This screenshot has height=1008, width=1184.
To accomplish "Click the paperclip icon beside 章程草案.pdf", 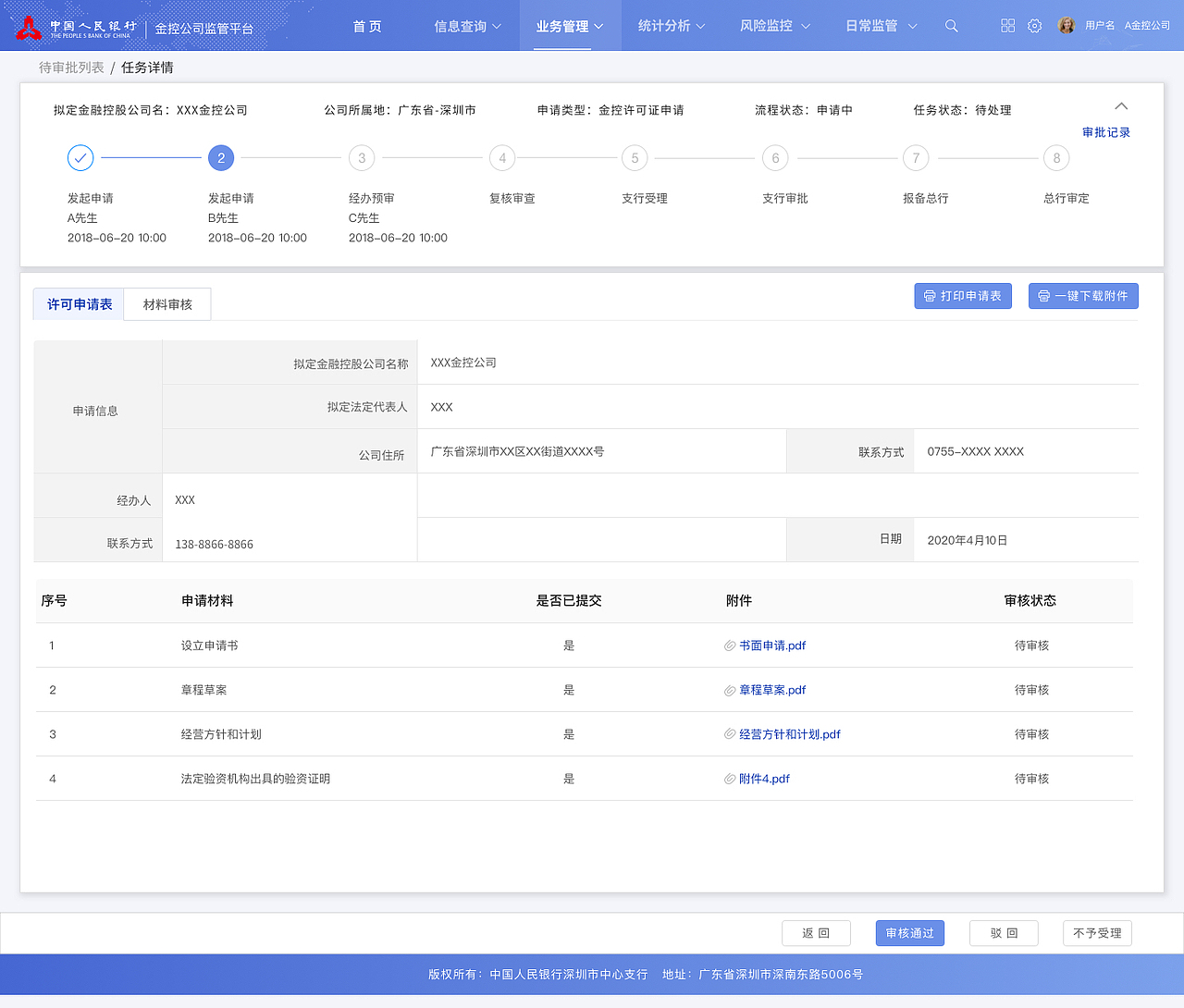I will click(730, 690).
